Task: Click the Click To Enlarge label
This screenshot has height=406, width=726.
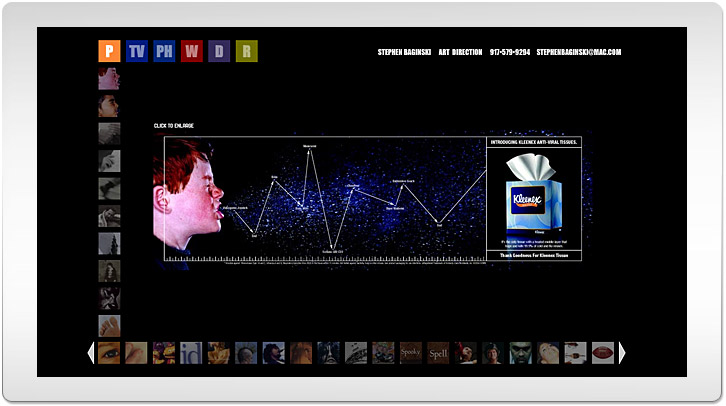Action: 174,125
